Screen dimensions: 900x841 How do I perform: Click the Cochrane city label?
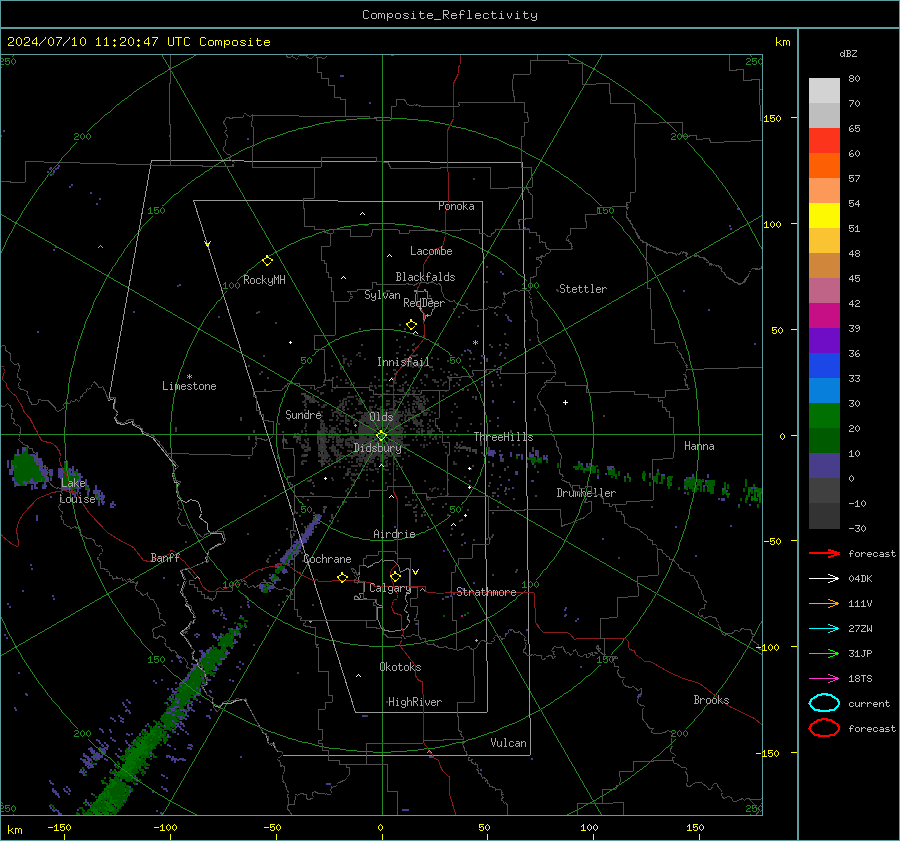click(327, 559)
